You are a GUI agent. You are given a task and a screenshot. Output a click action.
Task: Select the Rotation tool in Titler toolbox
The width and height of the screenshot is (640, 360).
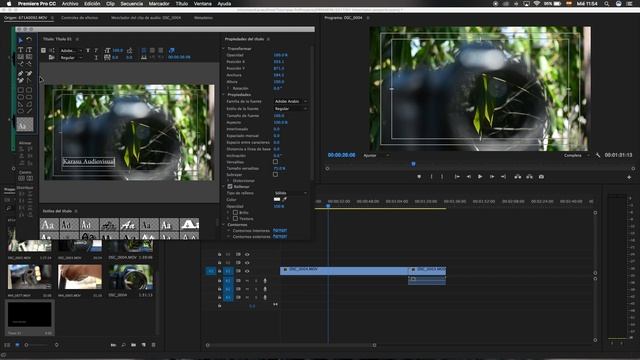coord(29,40)
